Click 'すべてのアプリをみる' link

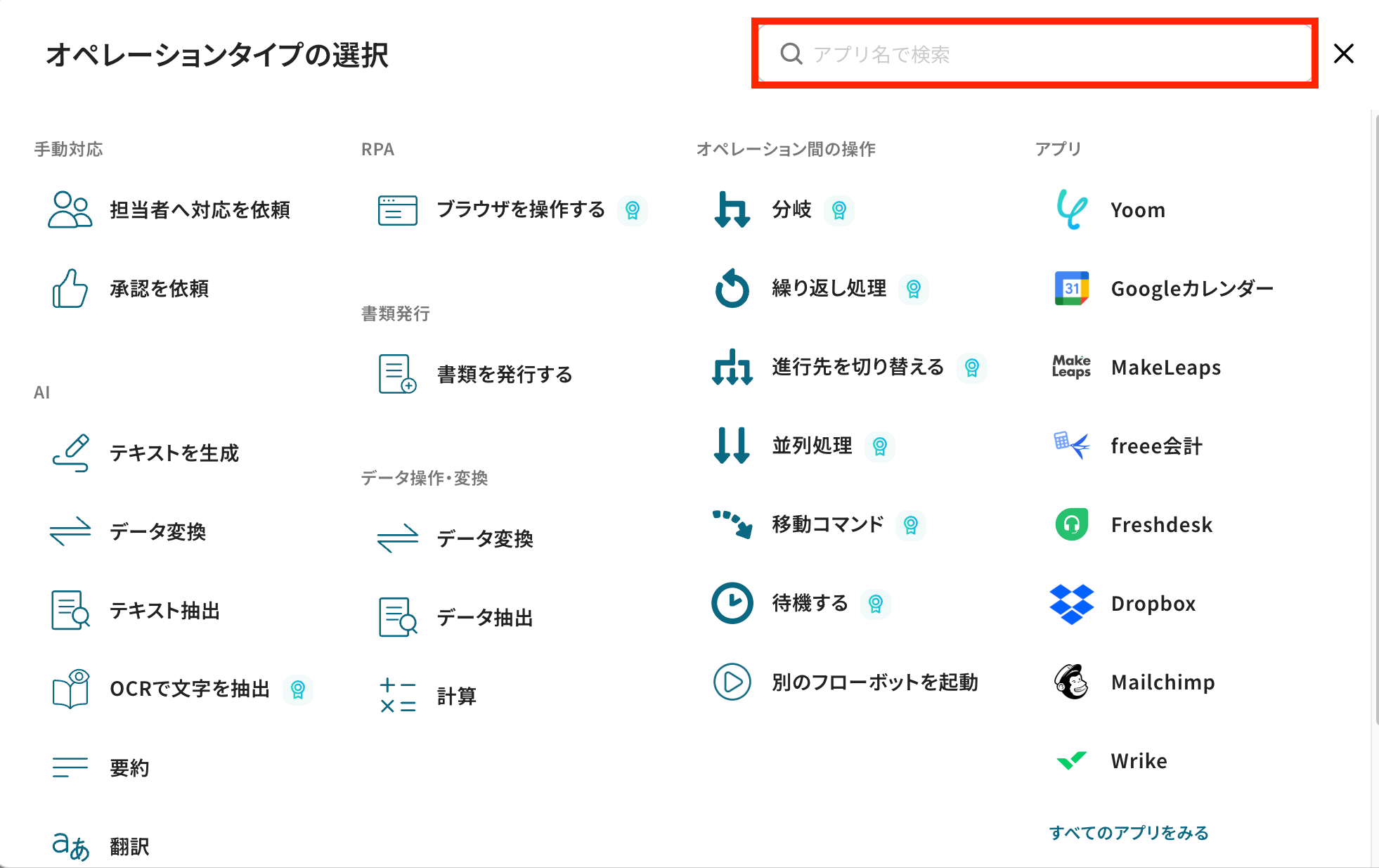(1128, 833)
